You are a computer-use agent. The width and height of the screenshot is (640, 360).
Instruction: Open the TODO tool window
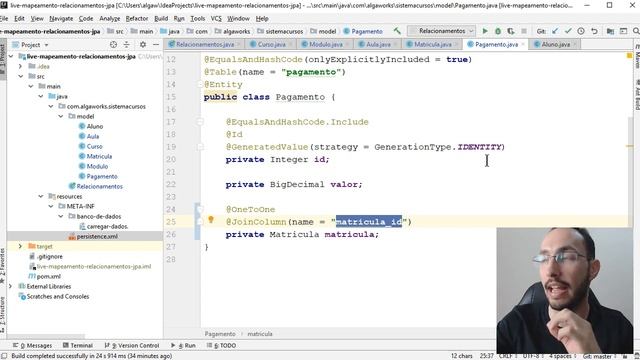point(221,345)
